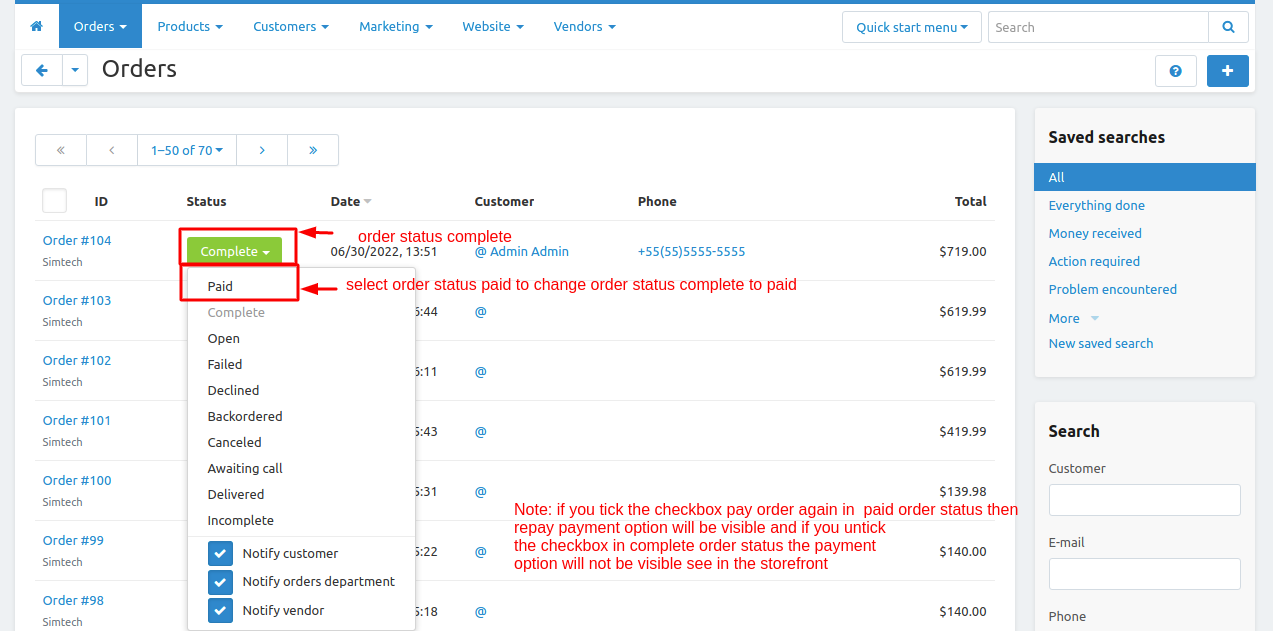Untick the Notify customer checkbox
This screenshot has height=631, width=1273.
(x=220, y=554)
